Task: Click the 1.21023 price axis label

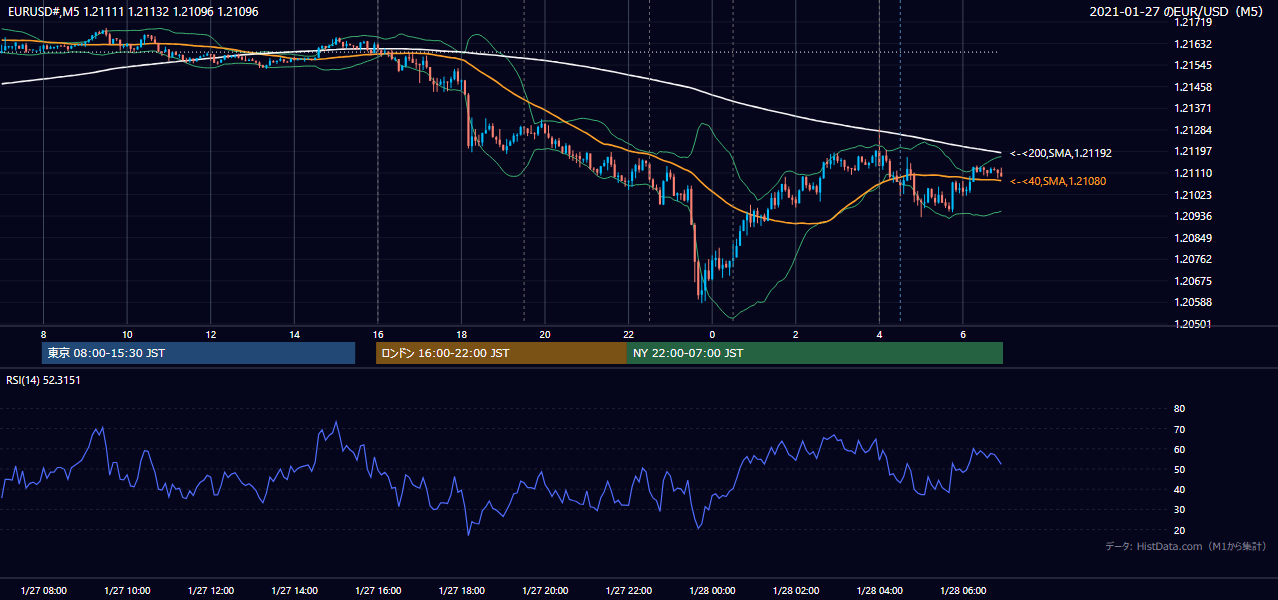Action: (1193, 195)
